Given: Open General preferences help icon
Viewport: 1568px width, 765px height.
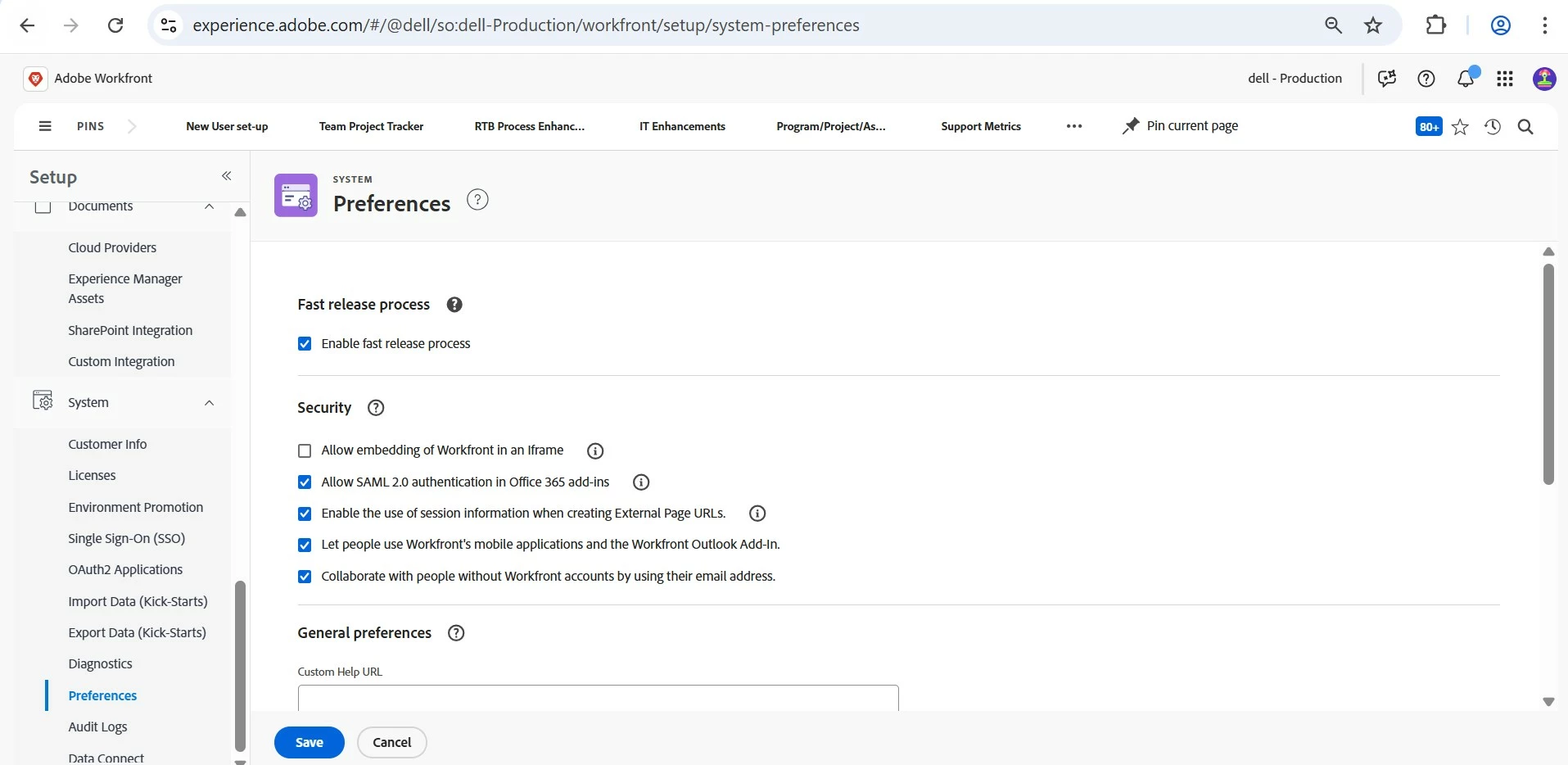Looking at the screenshot, I should [456, 633].
